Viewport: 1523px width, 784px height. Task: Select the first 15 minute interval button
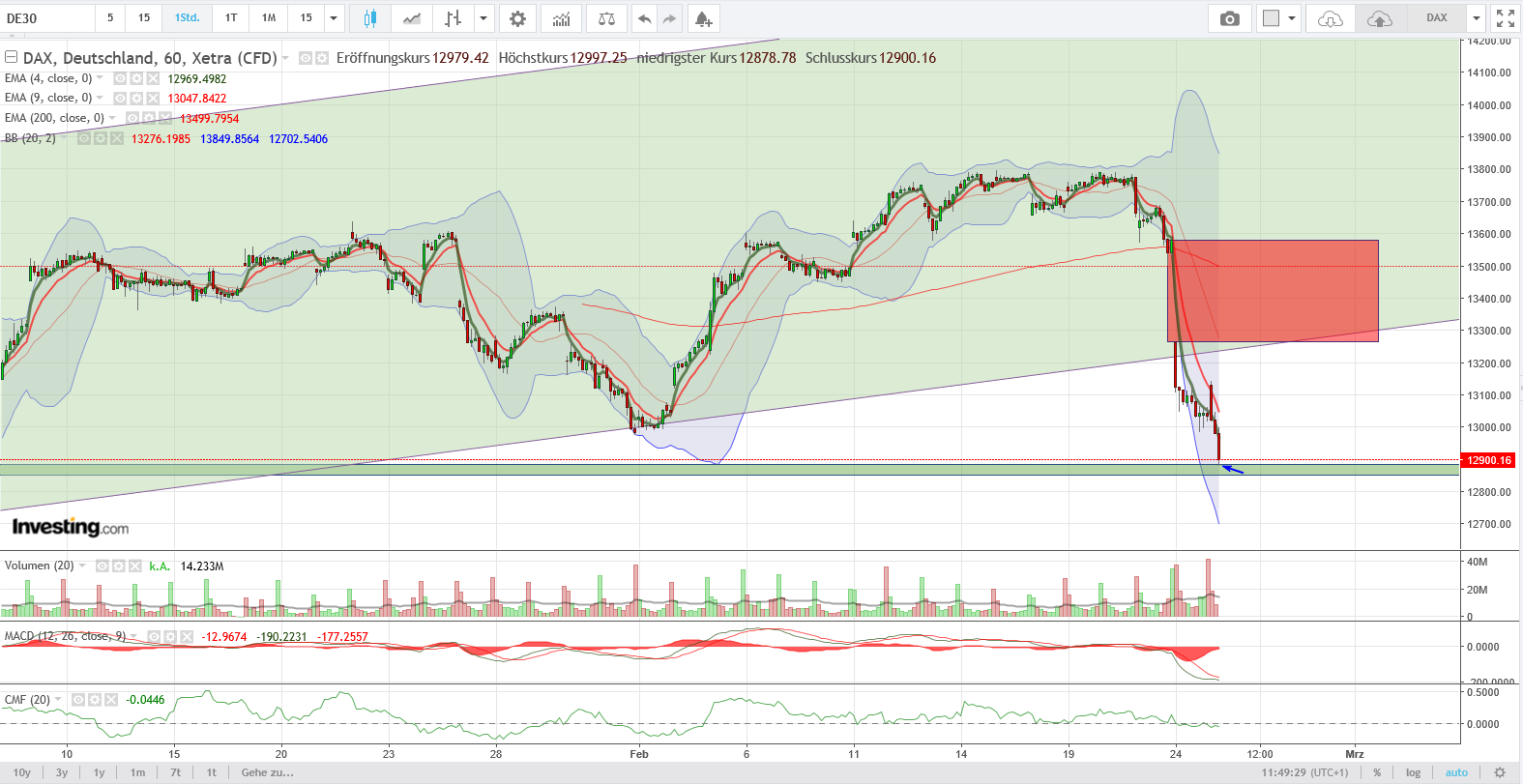[144, 18]
